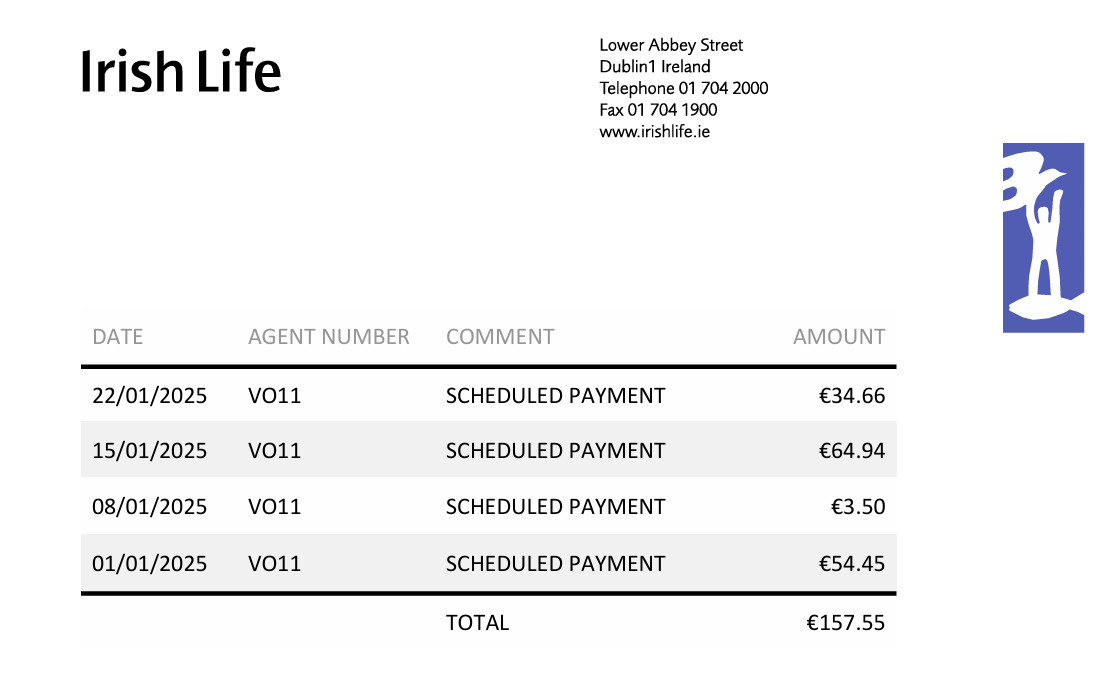Click the AGENT NUMBER column header

tap(329, 337)
